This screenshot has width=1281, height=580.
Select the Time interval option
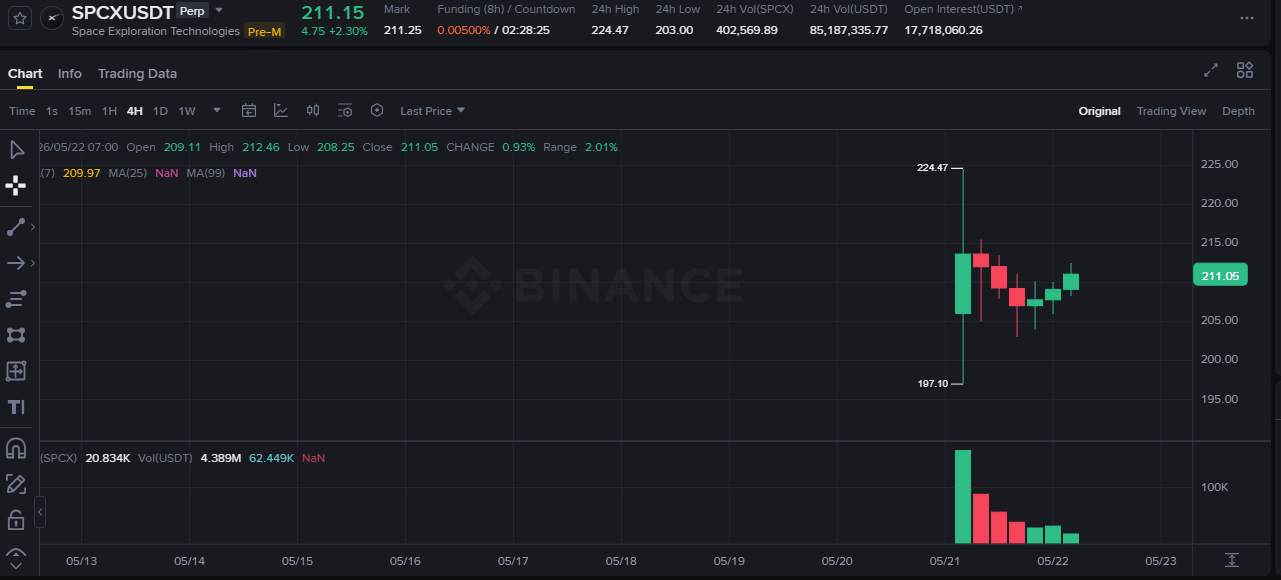tap(22, 111)
